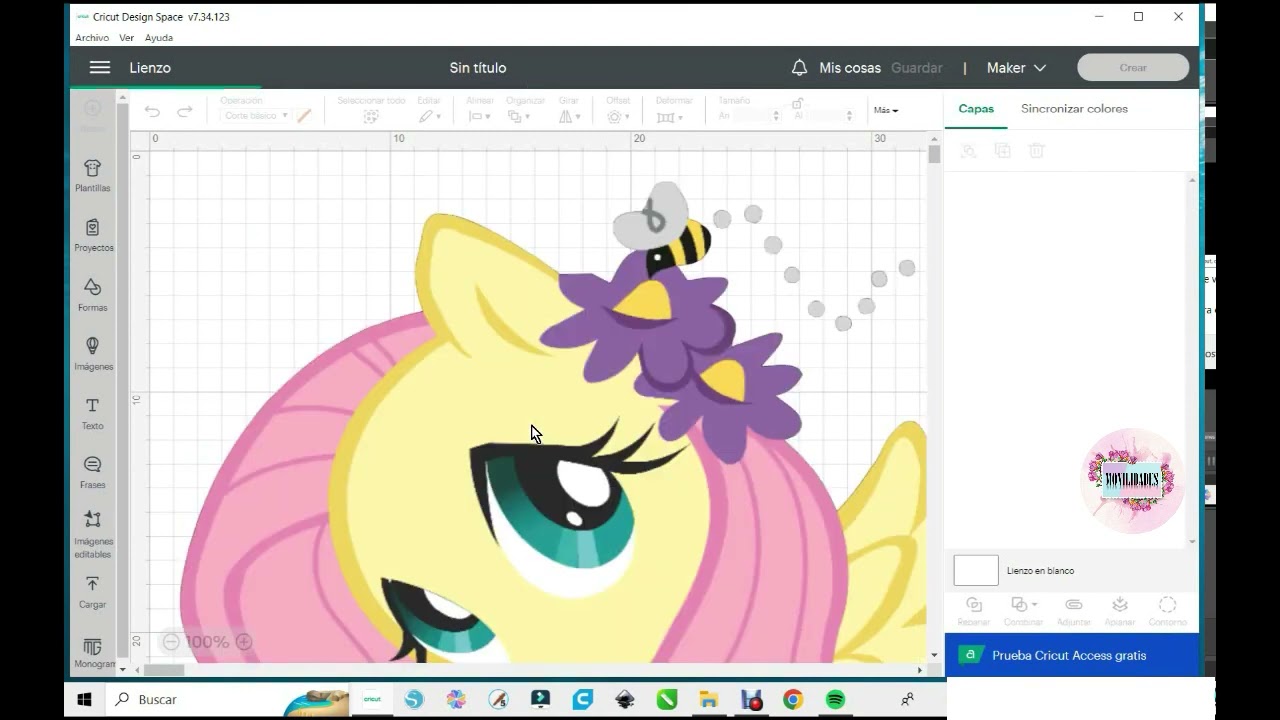
Task: Open Mis cosas link
Action: [850, 68]
